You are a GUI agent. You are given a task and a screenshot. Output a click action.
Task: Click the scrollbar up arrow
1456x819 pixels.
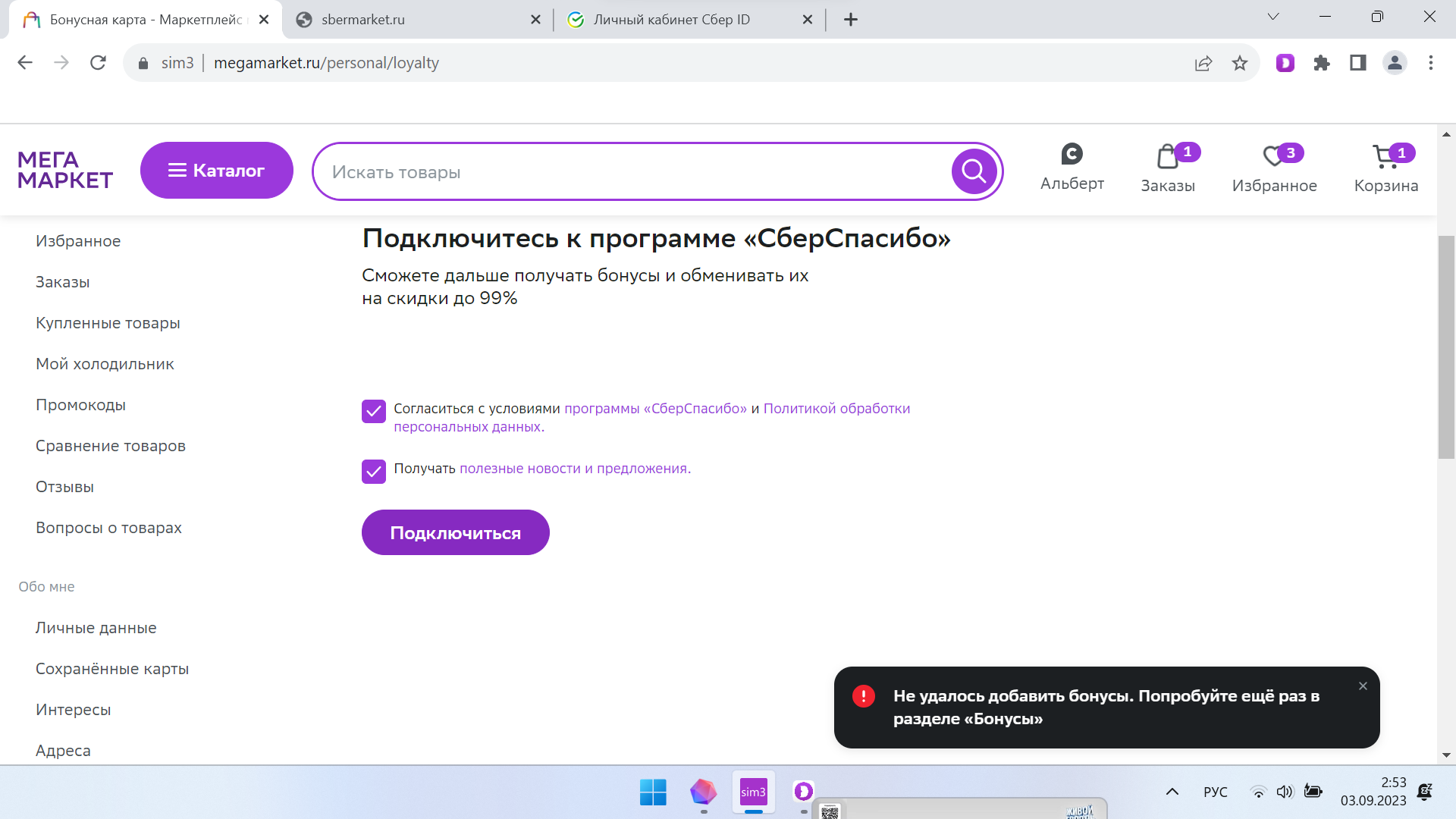pyautogui.click(x=1446, y=134)
